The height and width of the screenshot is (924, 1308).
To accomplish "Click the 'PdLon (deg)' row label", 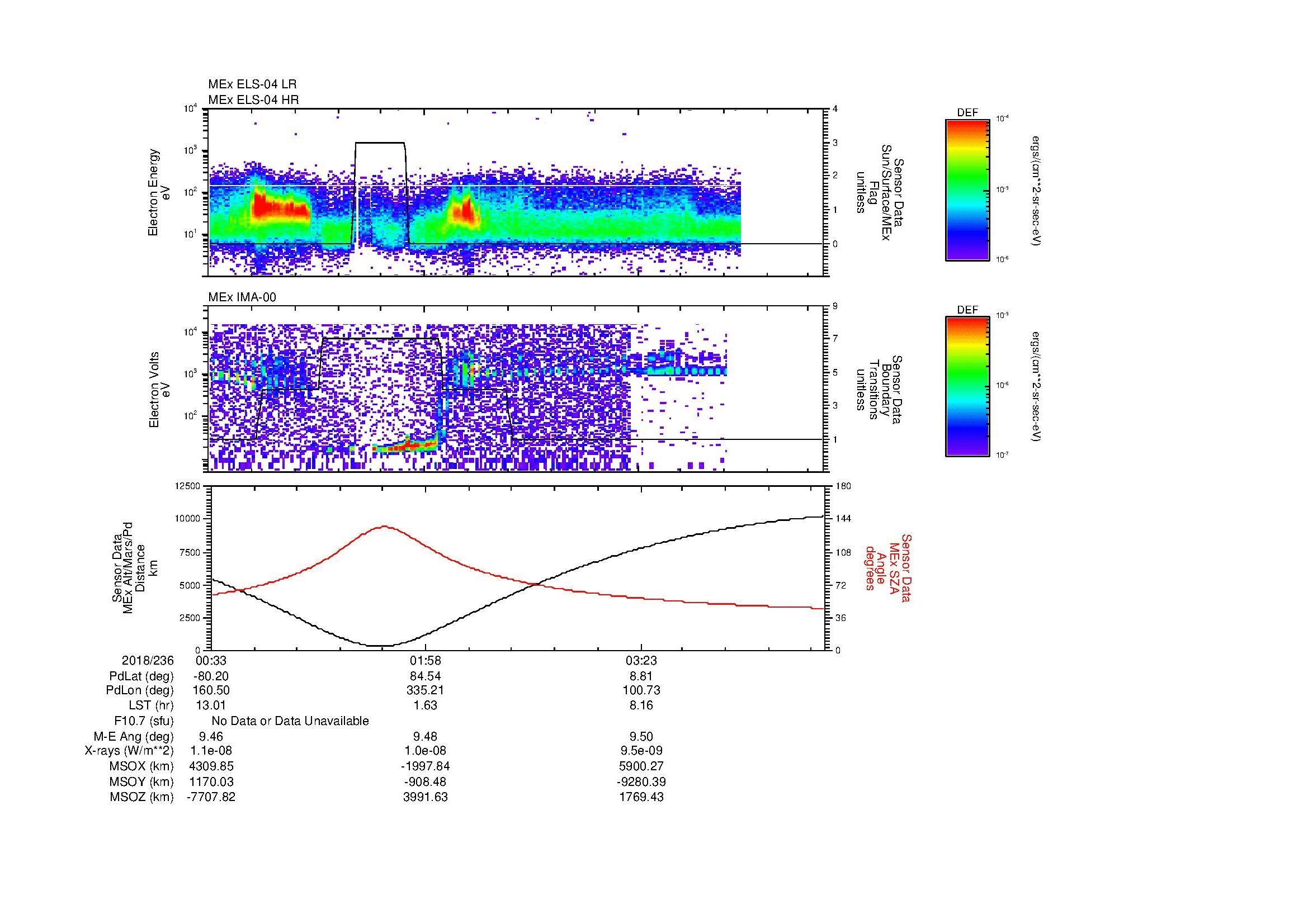I will [140, 690].
